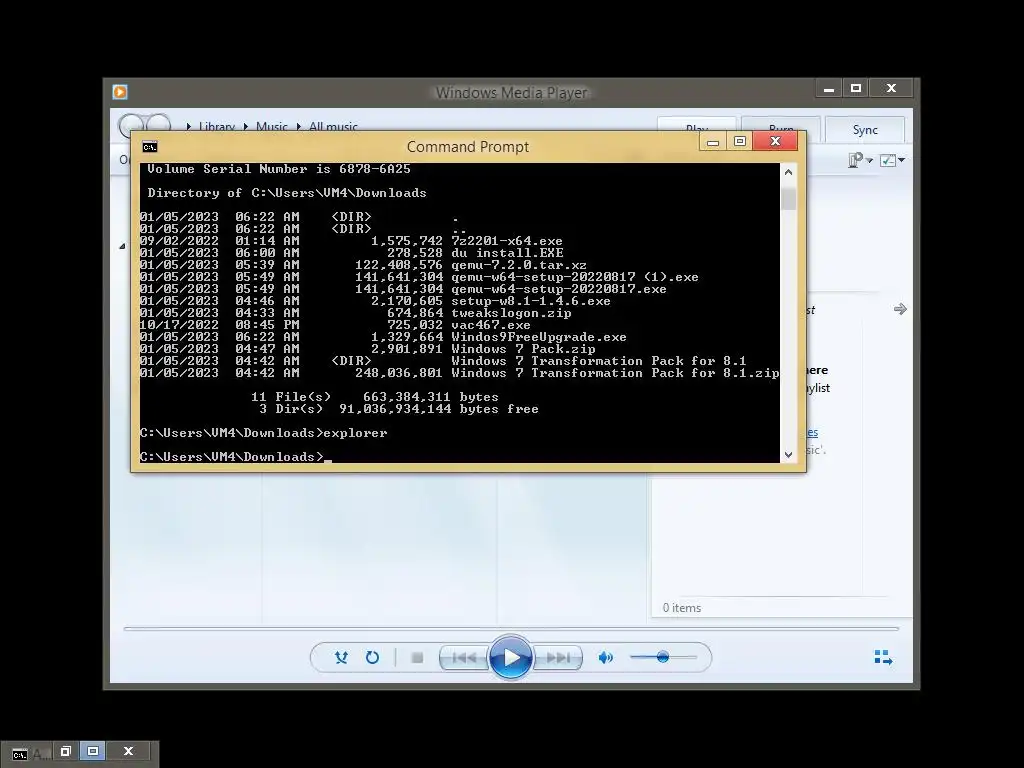Click the setup-w8.1-1.4.6.exe entry

[x=531, y=301]
